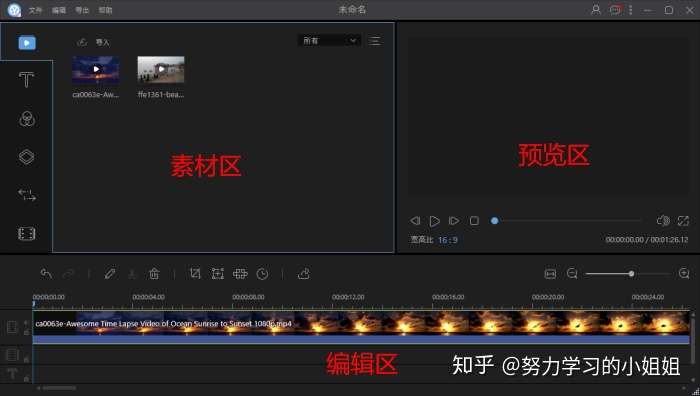Open the Filters panel from sidebar
Image resolution: width=700 pixels, height=396 pixels.
coord(27,119)
